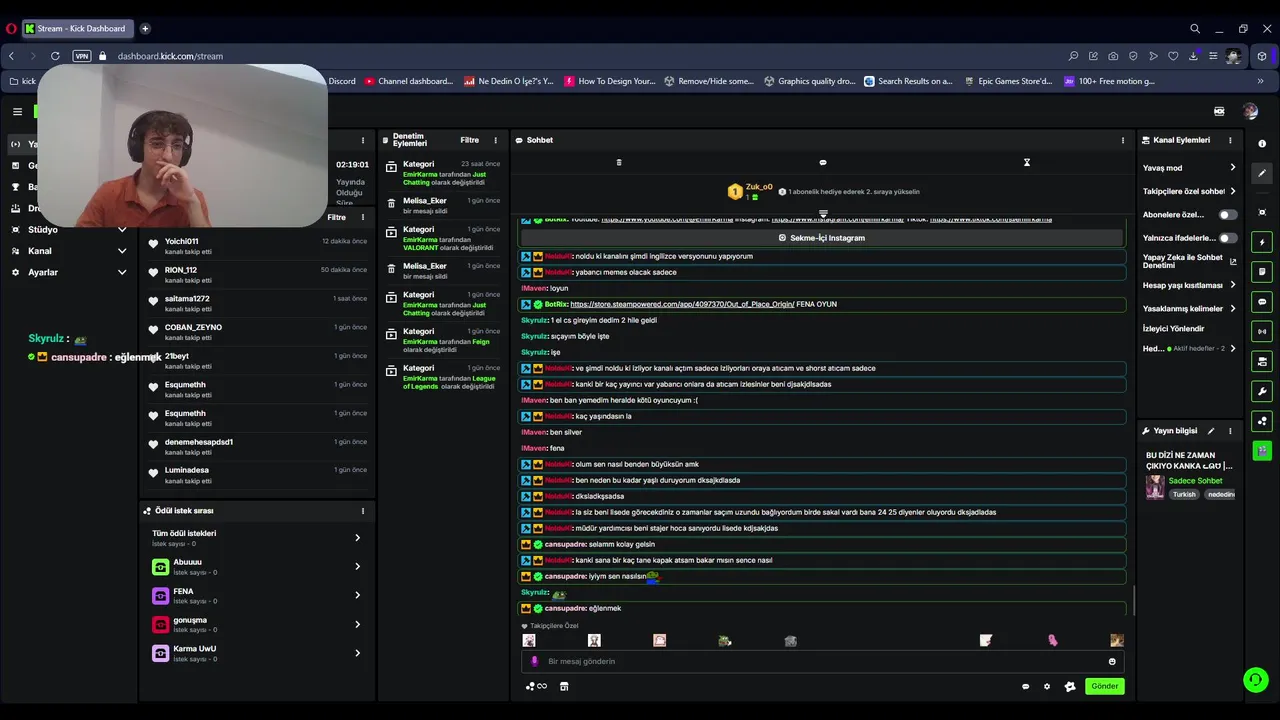This screenshot has width=1280, height=720.
Task: Expand the Abuuuu reward requests
Action: tap(256, 567)
